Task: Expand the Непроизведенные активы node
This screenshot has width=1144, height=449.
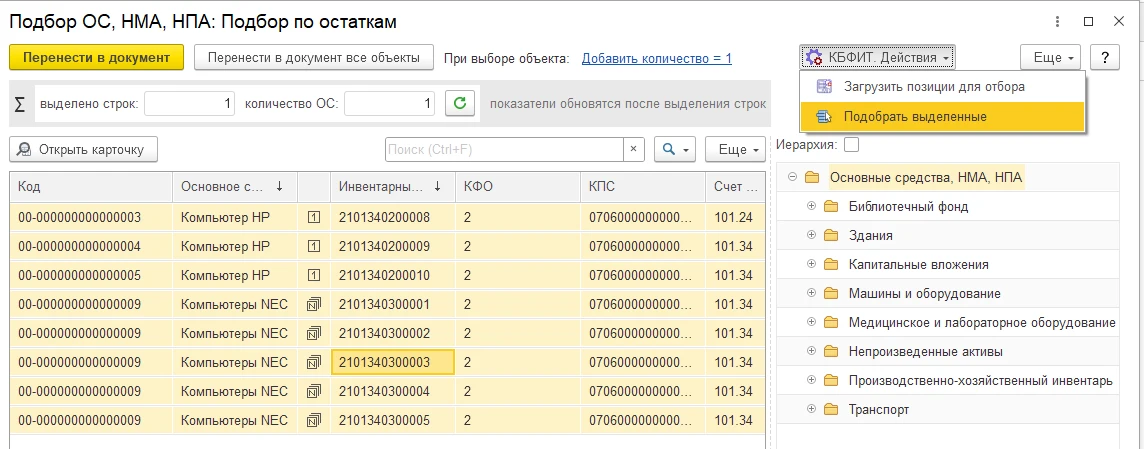Action: pyautogui.click(x=811, y=351)
